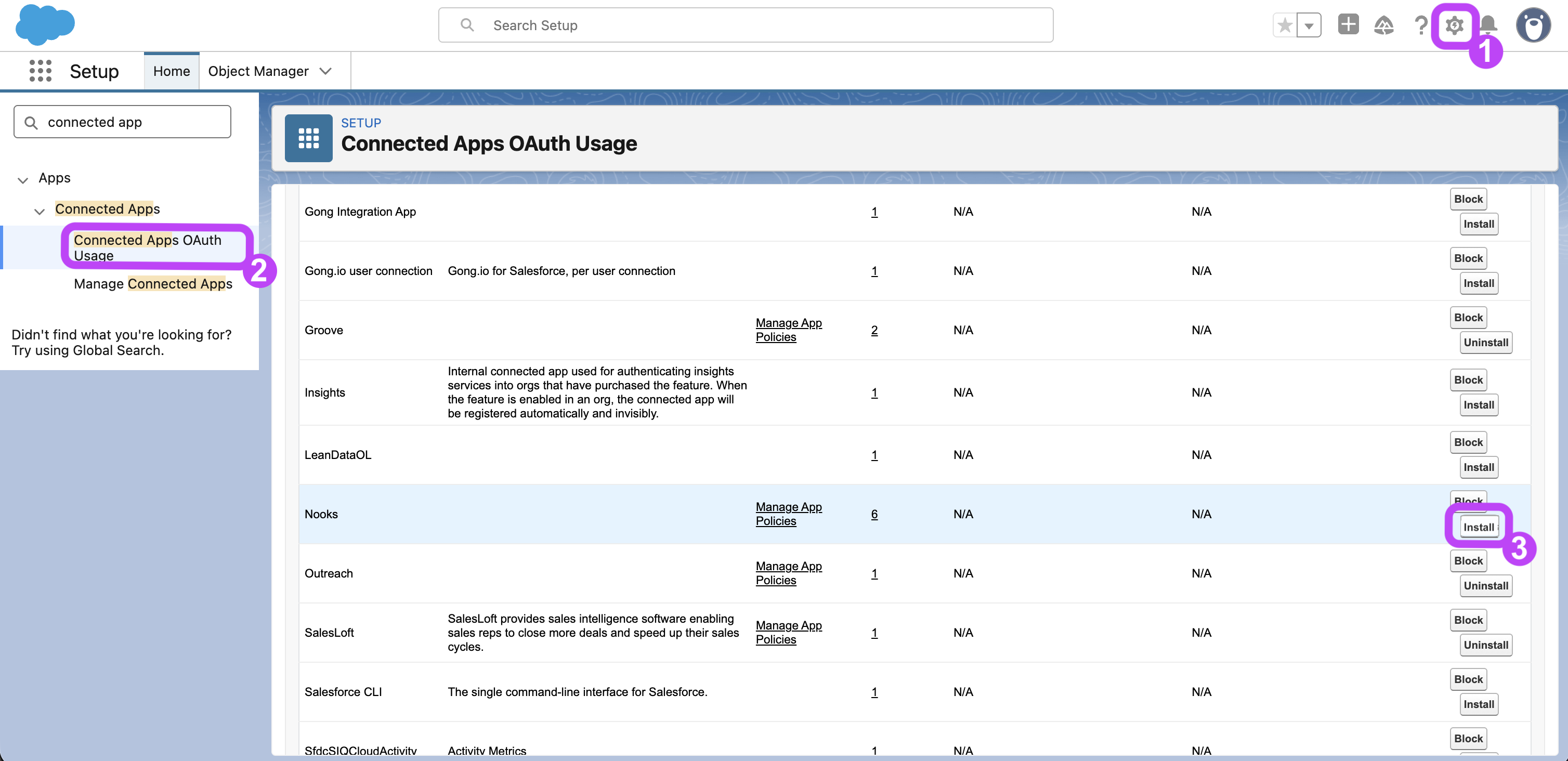Expand the Object Manager tab dropdown chevron
The width and height of the screenshot is (1568, 761).
click(325, 71)
